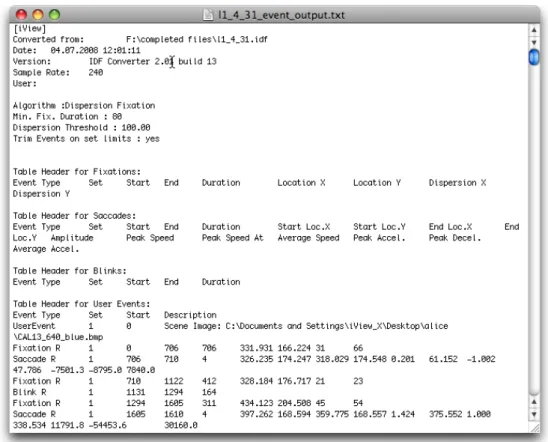Viewport: 548px width, 442px height.
Task: Click the 'UserEvent' row label
Action: [x=34, y=326]
